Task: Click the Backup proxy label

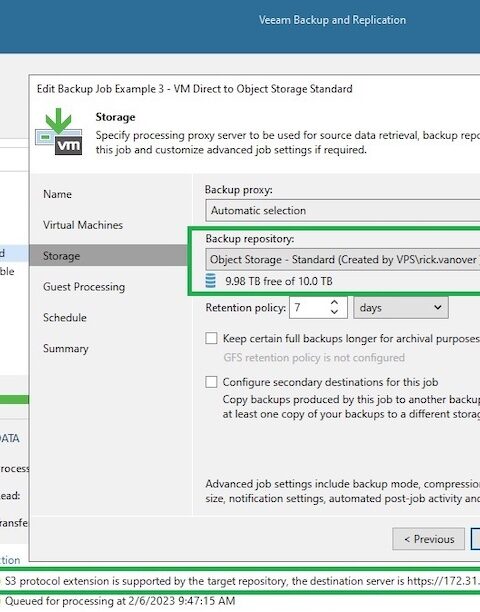Action: coord(239,190)
